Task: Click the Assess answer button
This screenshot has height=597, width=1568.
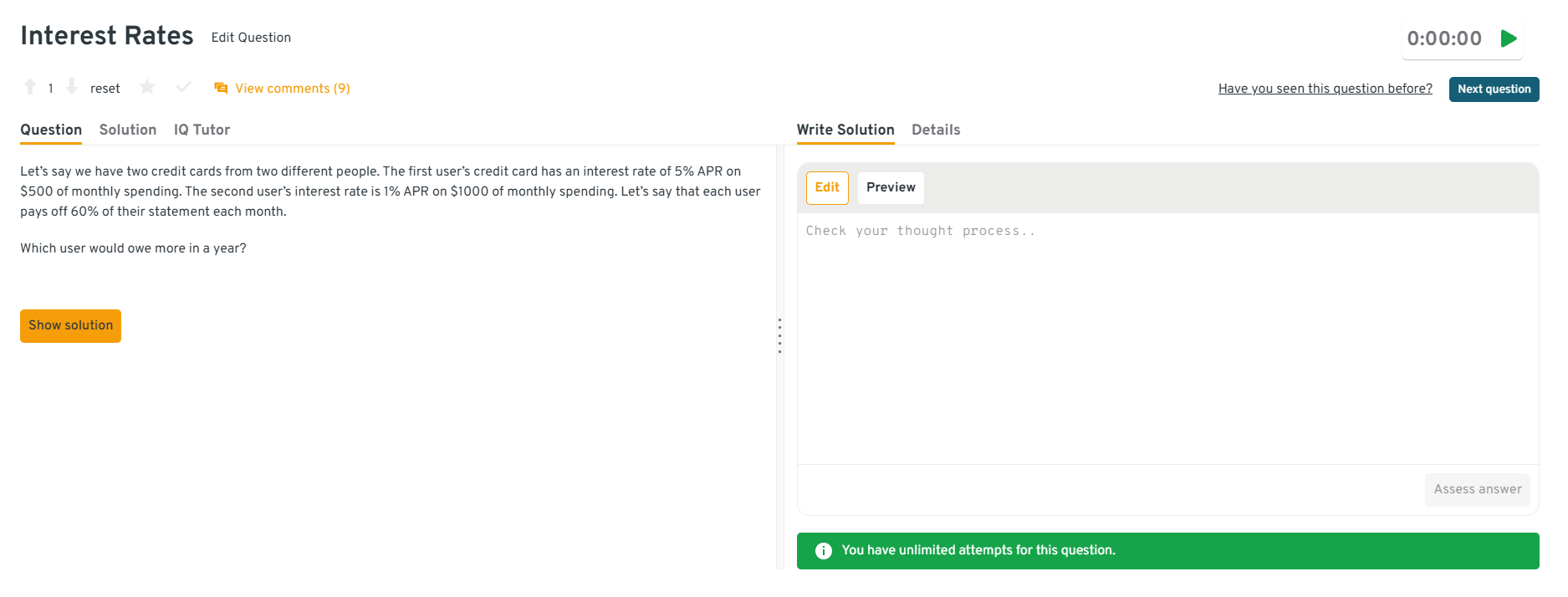Action: tap(1477, 490)
